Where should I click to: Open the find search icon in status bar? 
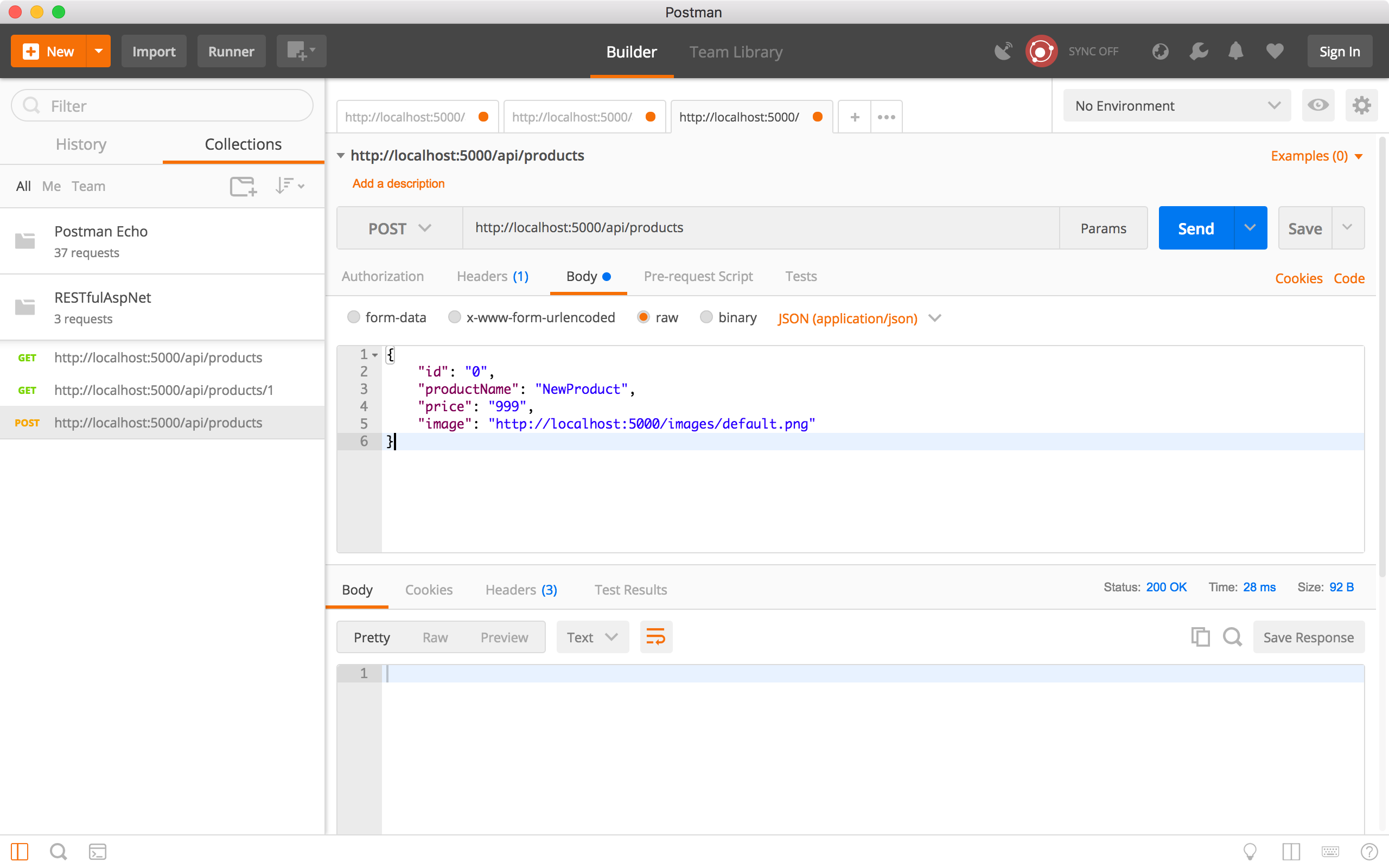pyautogui.click(x=58, y=851)
